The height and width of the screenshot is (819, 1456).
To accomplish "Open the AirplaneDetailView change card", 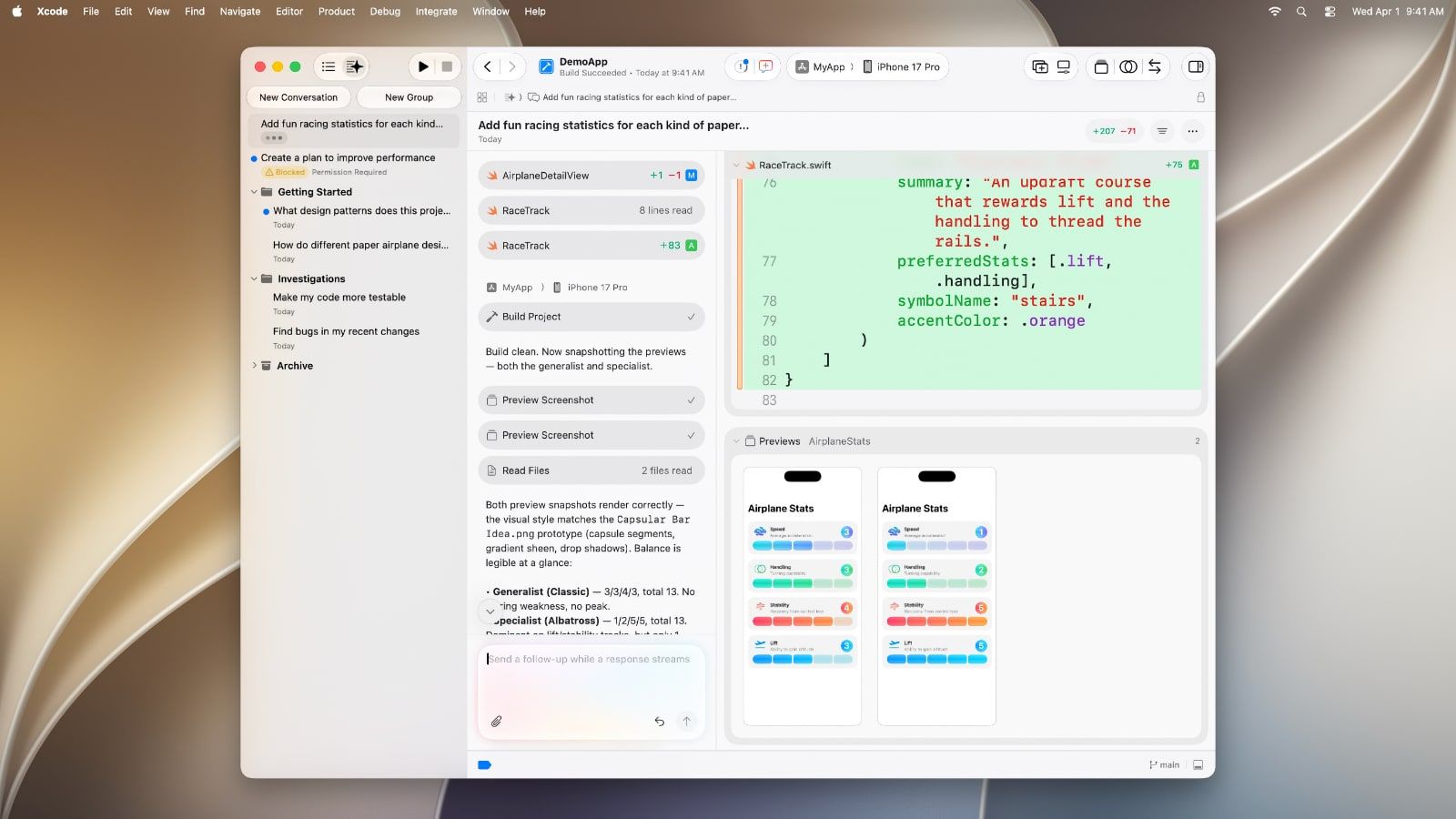I will pos(591,176).
